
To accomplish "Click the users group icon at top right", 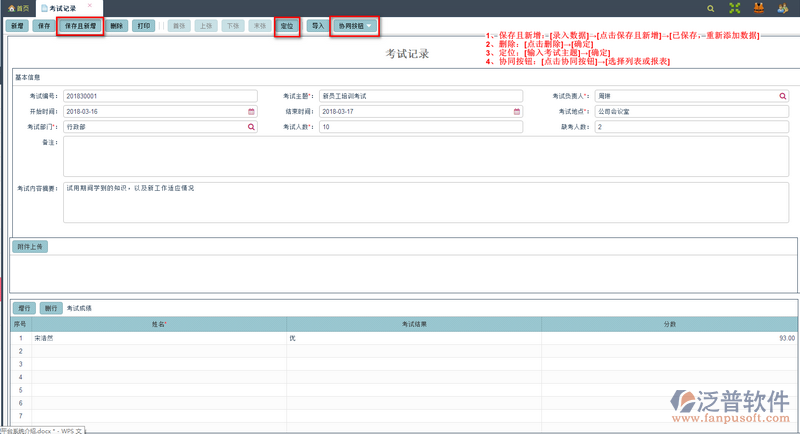I will pyautogui.click(x=783, y=8).
